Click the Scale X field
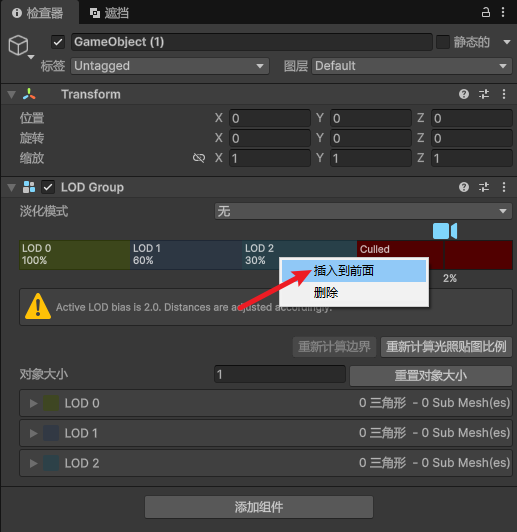Screen dimensions: 517x532 pos(270,158)
